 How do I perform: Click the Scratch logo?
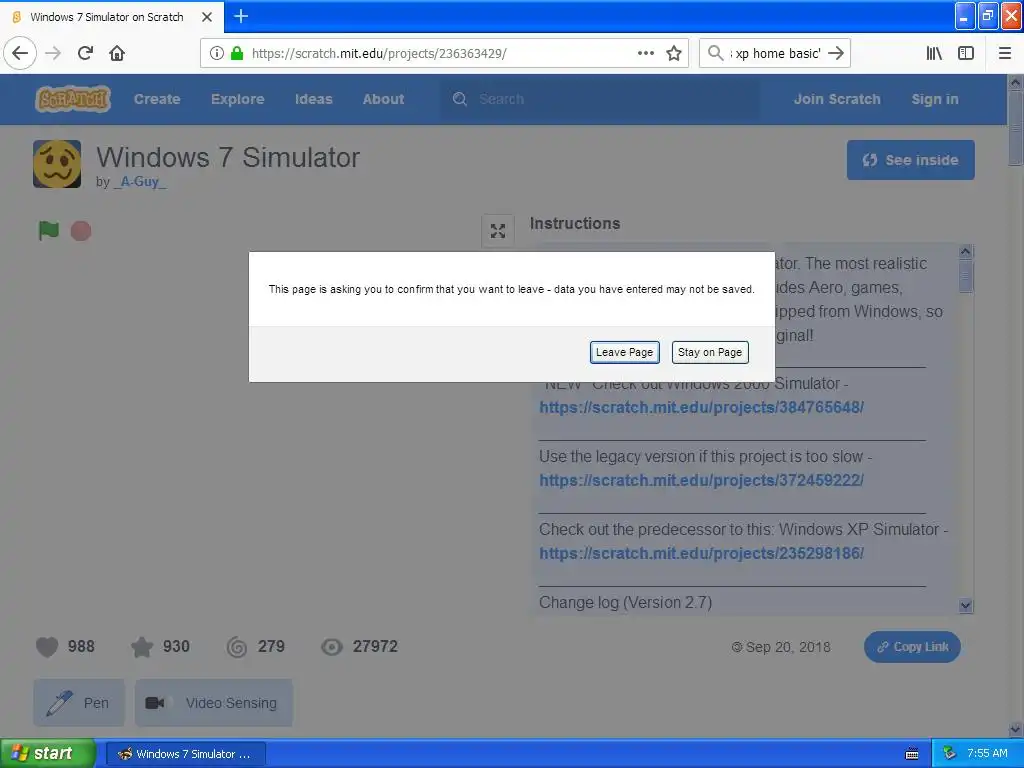pos(72,99)
